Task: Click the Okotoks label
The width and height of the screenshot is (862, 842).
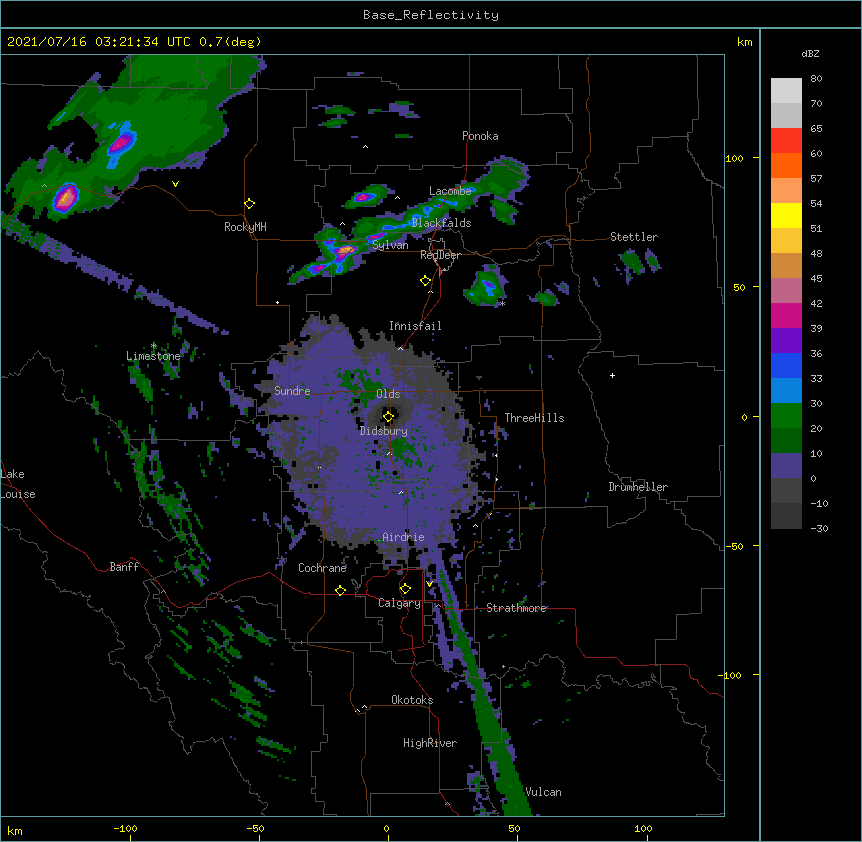Action: pos(412,700)
